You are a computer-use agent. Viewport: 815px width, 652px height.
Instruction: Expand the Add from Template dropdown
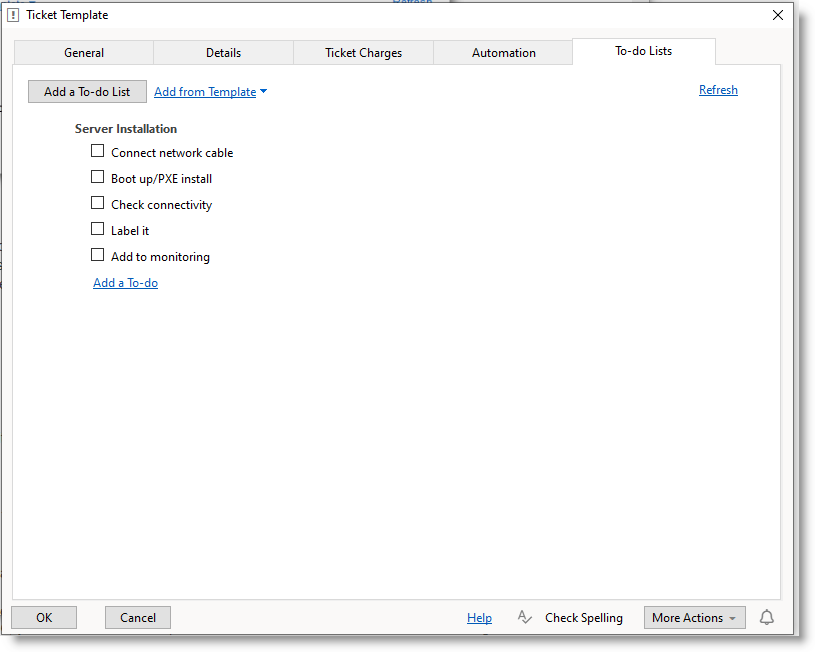click(x=210, y=92)
